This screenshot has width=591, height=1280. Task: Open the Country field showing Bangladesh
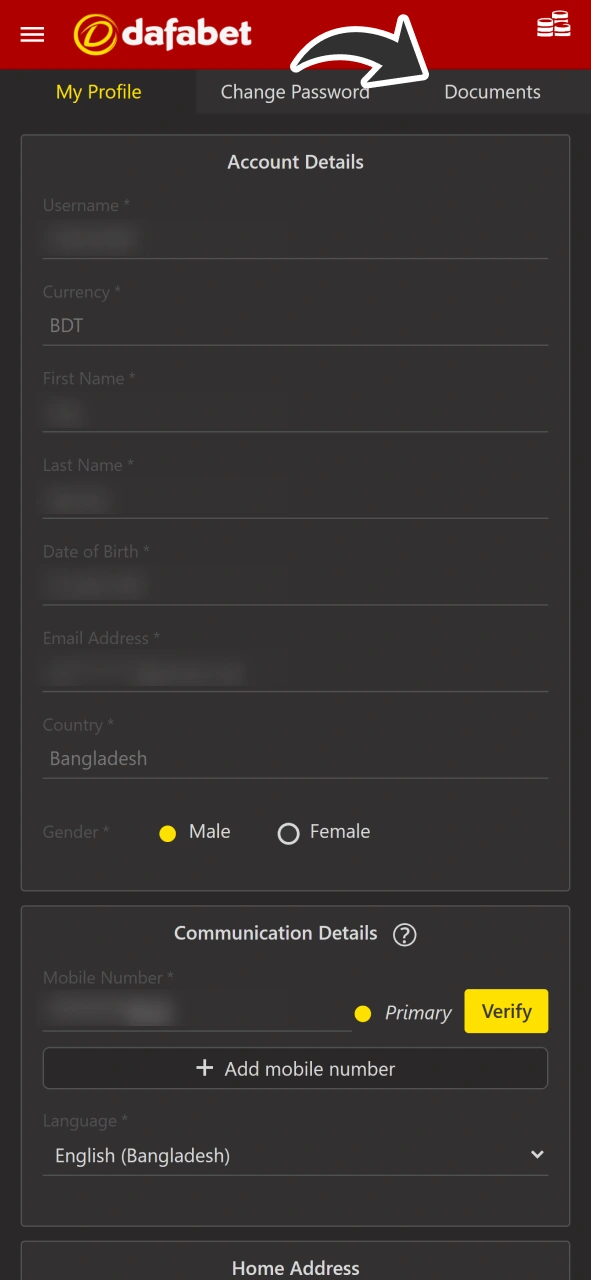295,758
